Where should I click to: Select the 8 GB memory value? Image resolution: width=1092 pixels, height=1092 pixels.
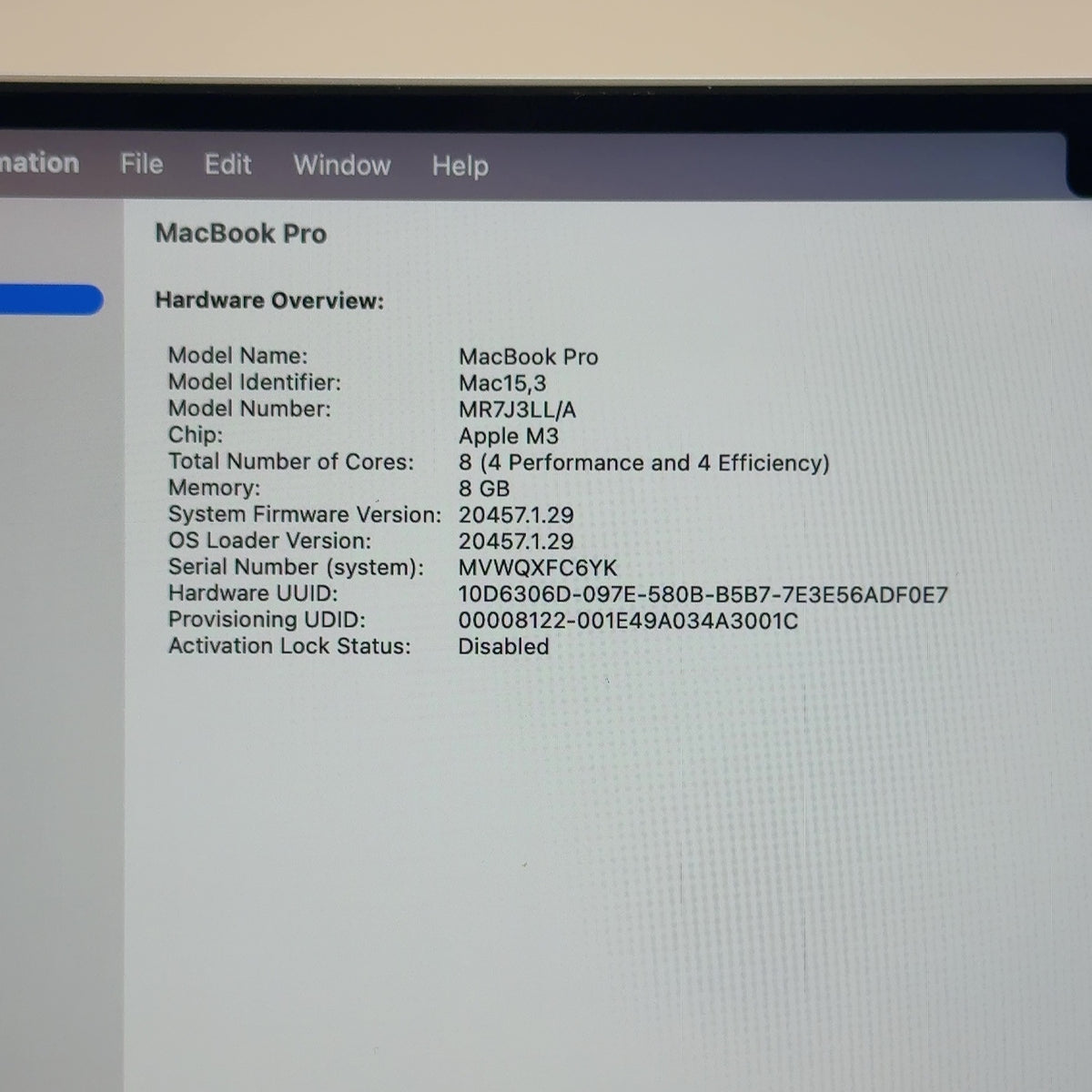(x=484, y=489)
